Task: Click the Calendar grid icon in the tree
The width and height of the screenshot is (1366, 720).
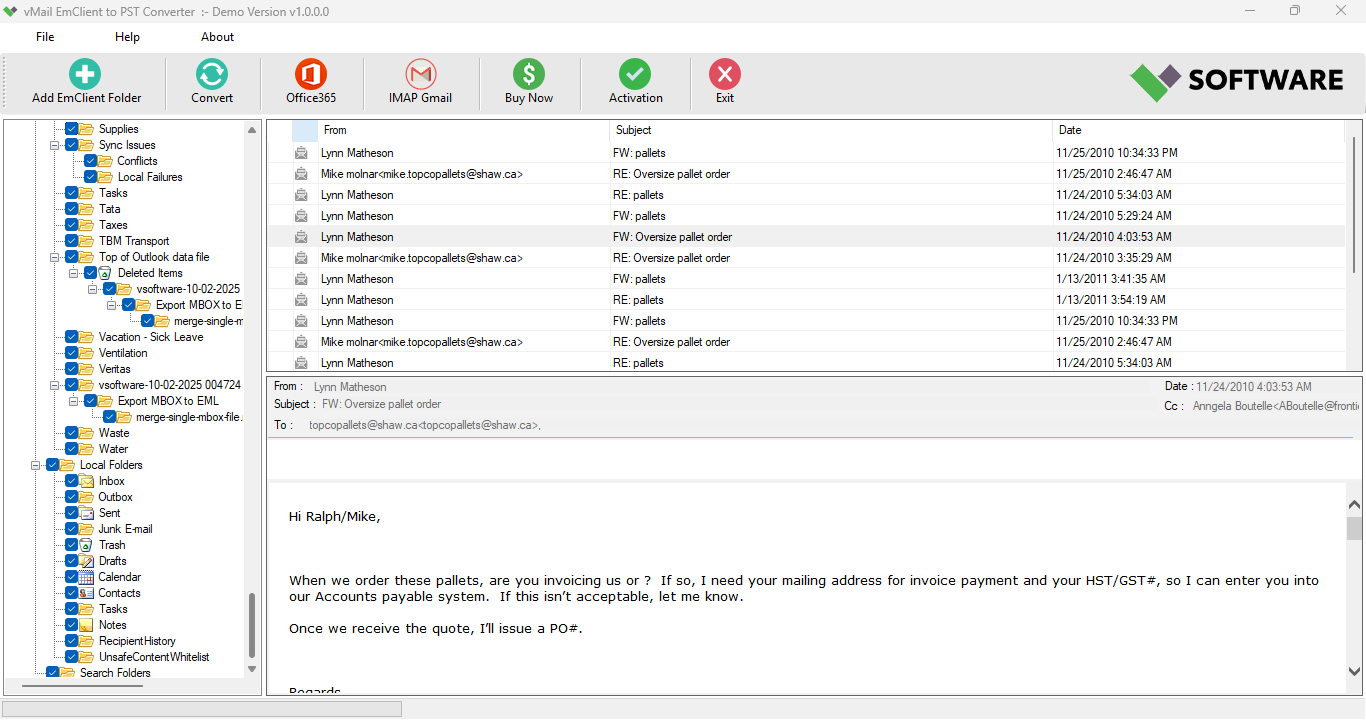Action: [87, 577]
